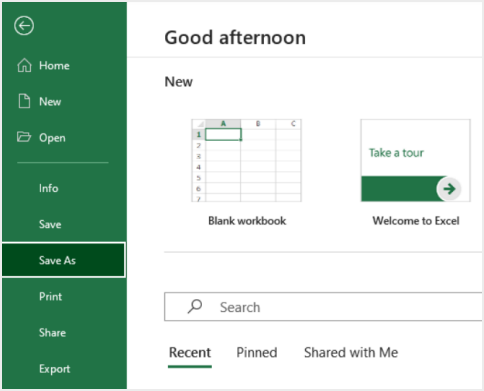Click the Take a tour arrow icon
Viewport: 484px width, 391px height.
449,189
